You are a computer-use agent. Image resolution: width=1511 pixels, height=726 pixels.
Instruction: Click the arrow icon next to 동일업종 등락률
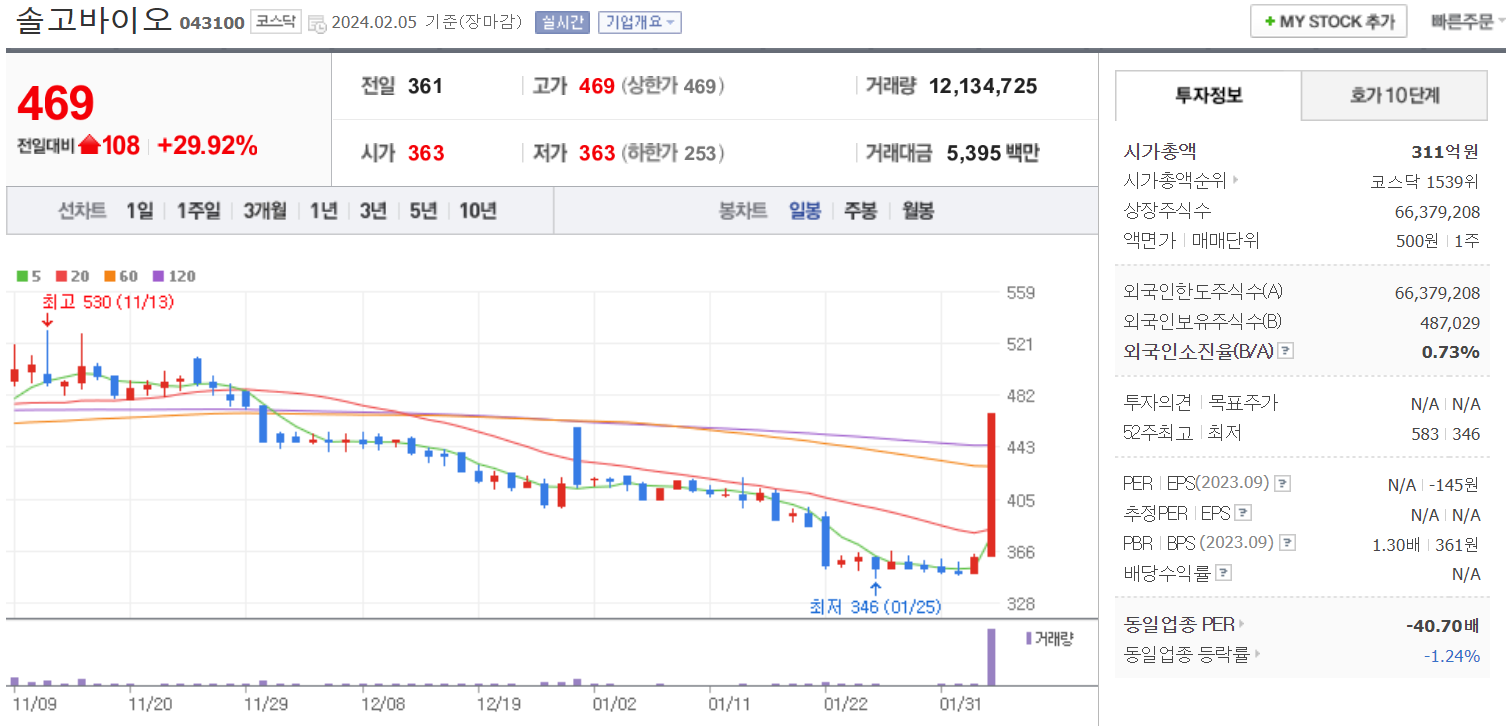1258,655
